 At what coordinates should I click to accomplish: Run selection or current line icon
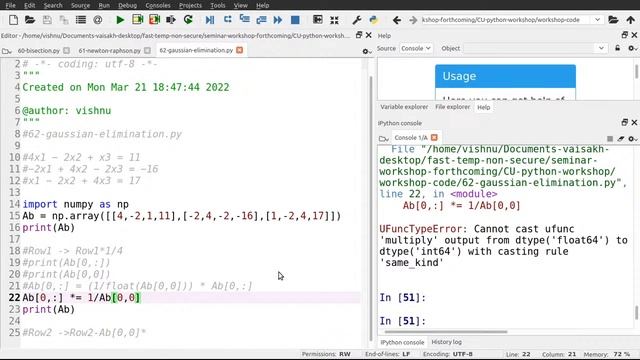(x=171, y=20)
